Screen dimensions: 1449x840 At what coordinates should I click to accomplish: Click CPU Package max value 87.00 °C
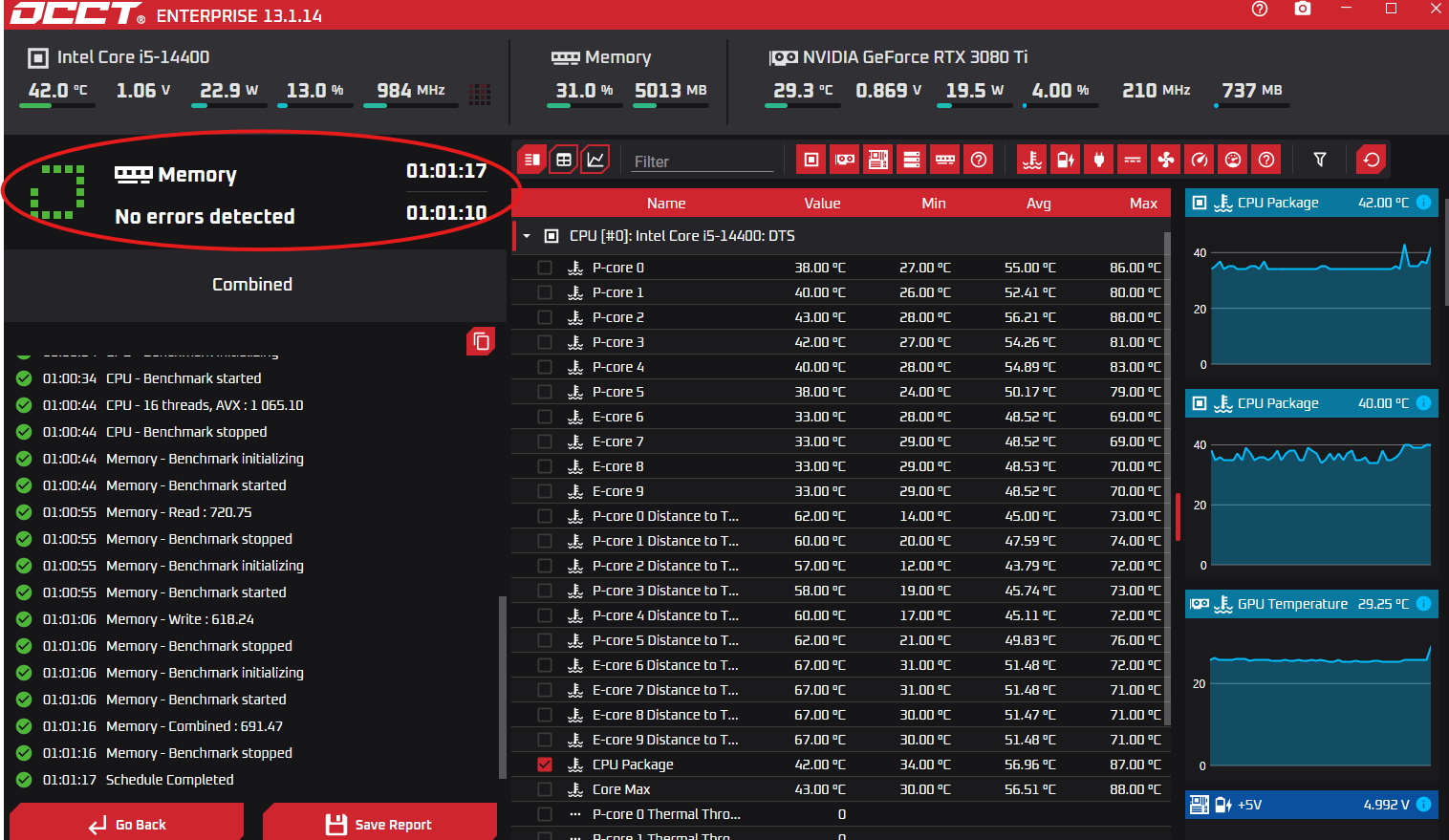tap(1135, 765)
